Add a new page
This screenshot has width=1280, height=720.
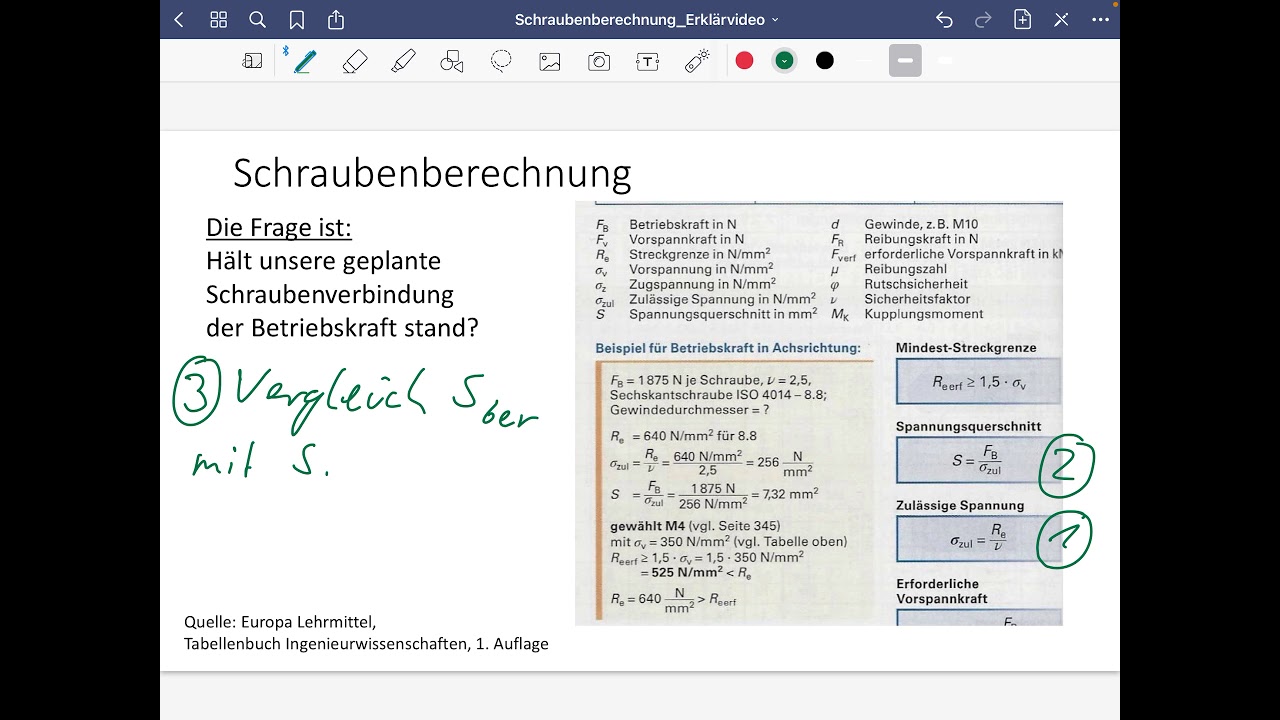tap(1022, 20)
